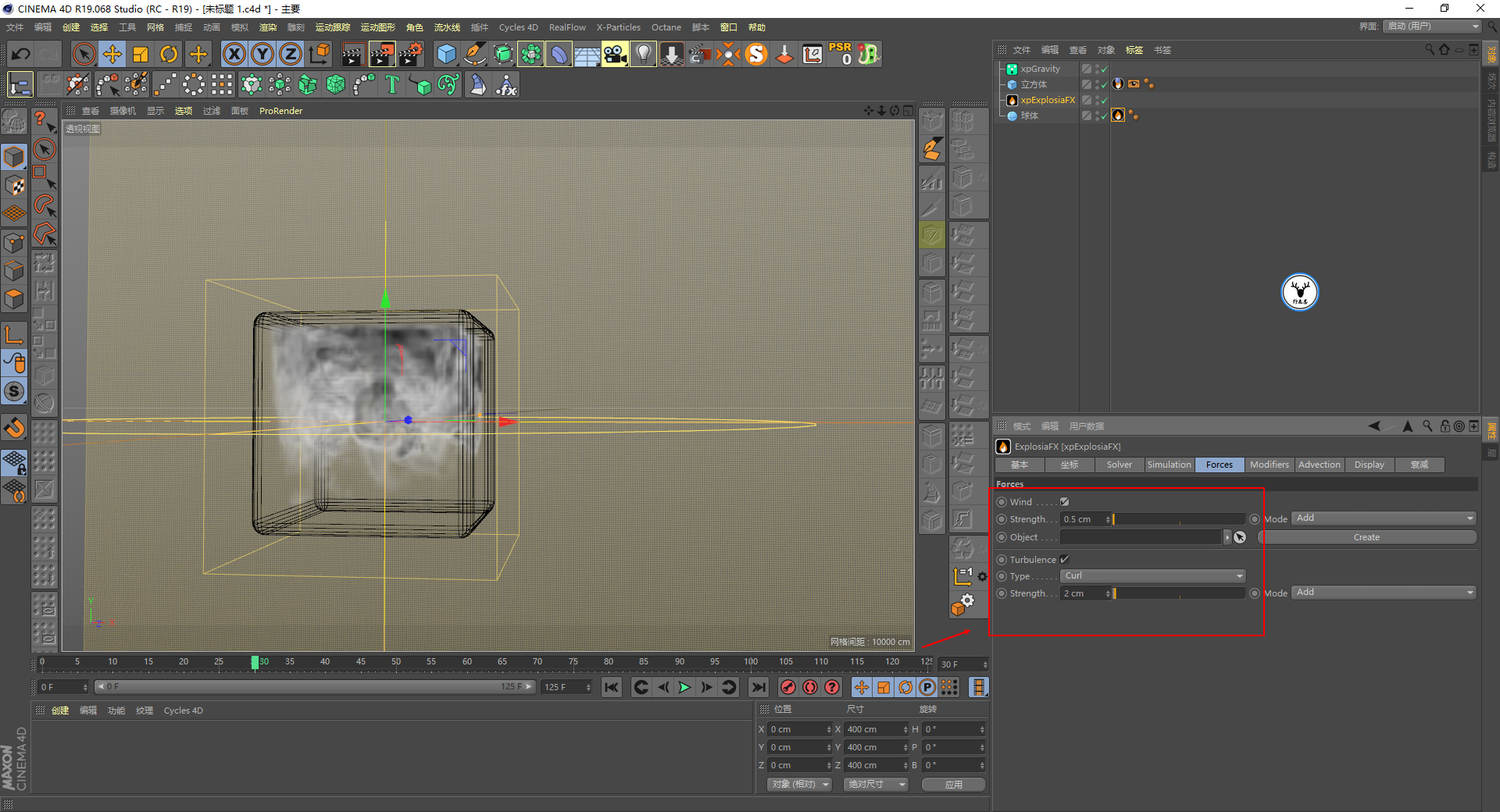Click the viewport solo S icon
Image resolution: width=1500 pixels, height=812 pixels.
15,392
